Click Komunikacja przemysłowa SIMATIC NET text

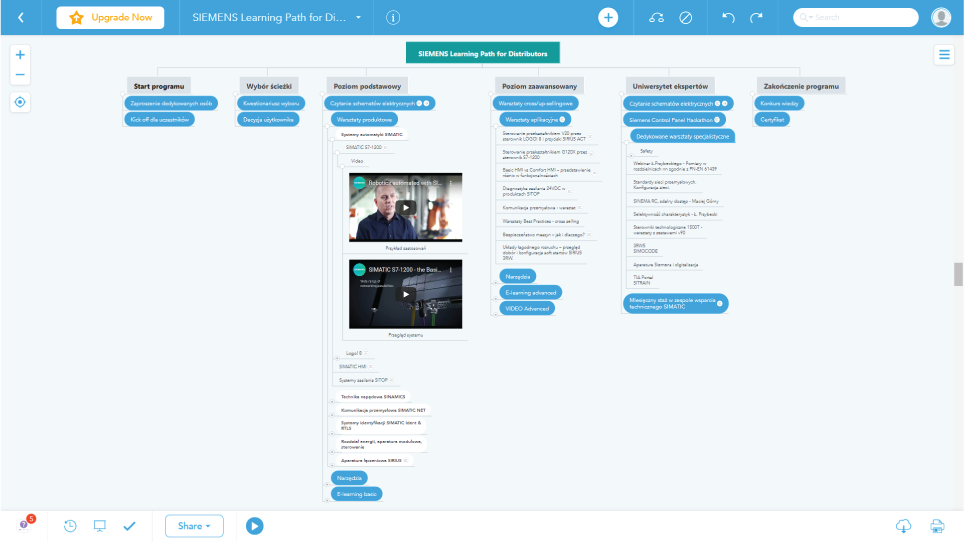tap(383, 410)
